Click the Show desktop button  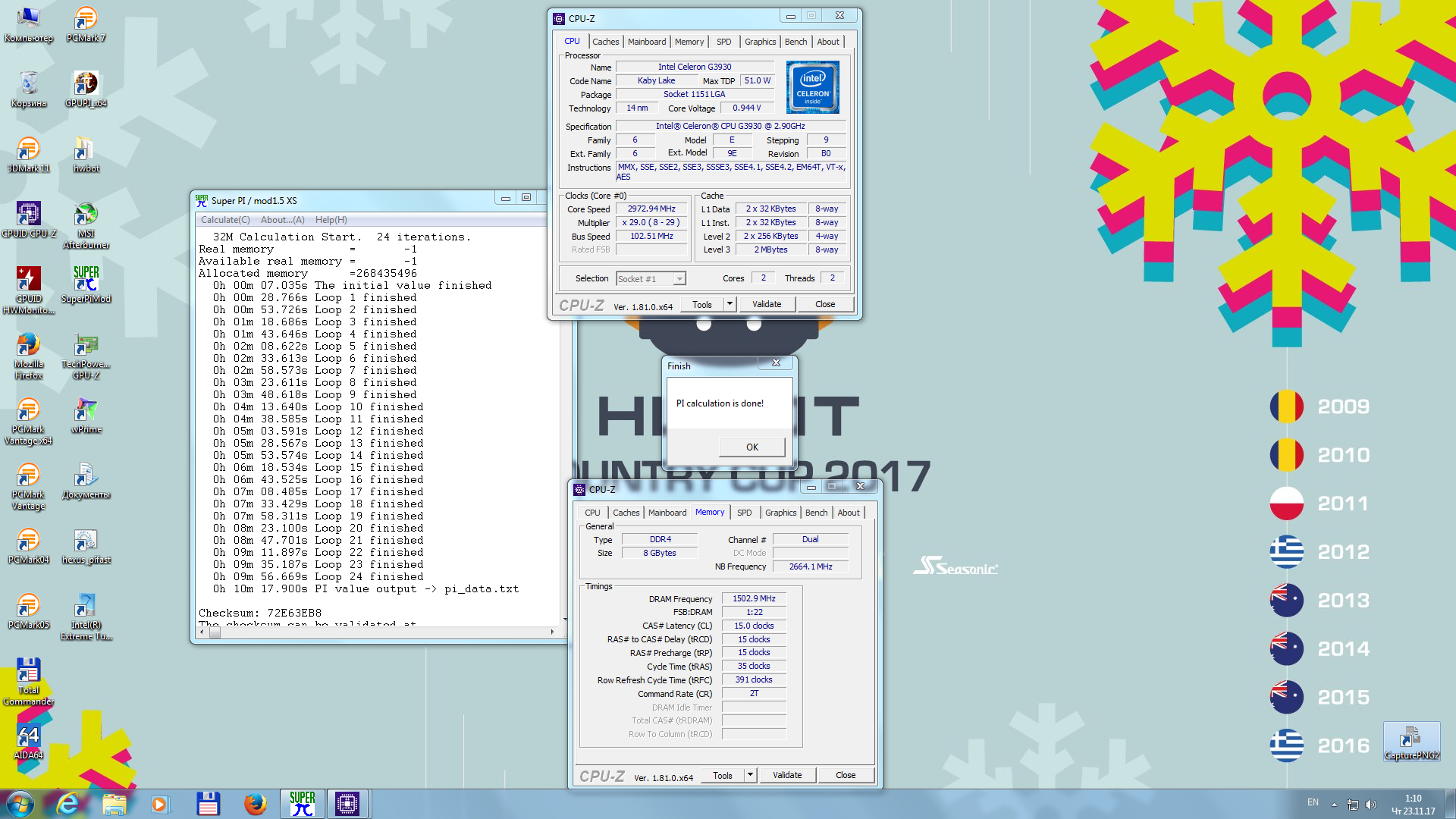click(x=1450, y=804)
